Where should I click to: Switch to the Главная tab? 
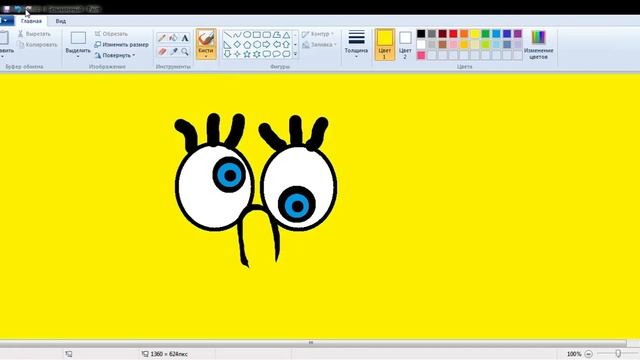coord(31,21)
